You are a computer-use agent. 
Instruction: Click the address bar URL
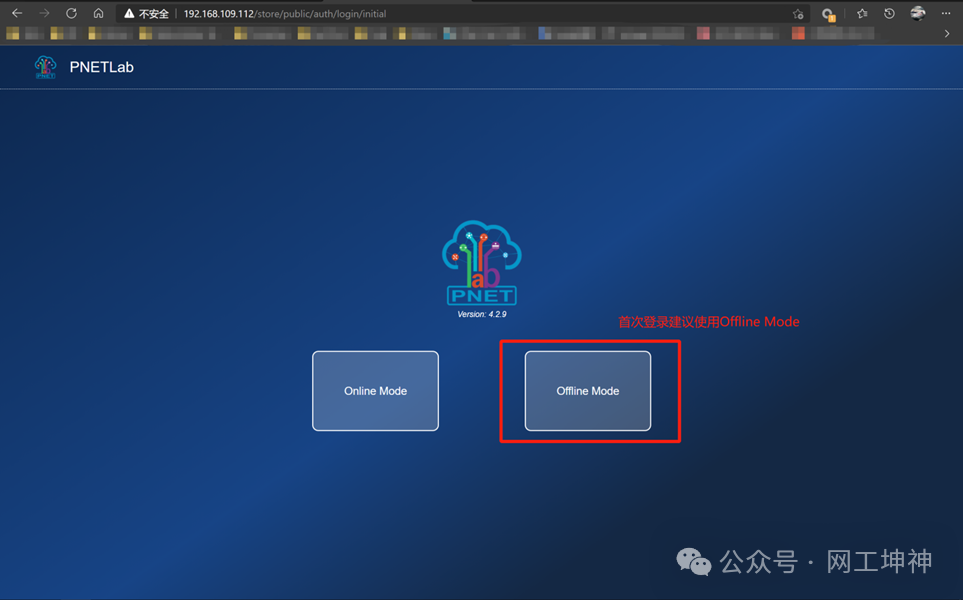coord(284,14)
